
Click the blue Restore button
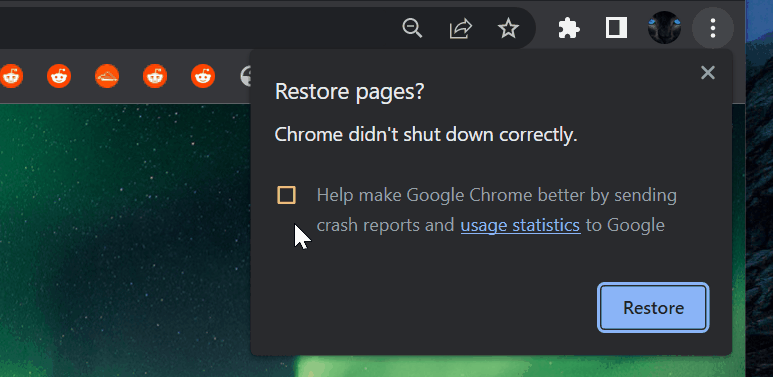[x=653, y=308]
